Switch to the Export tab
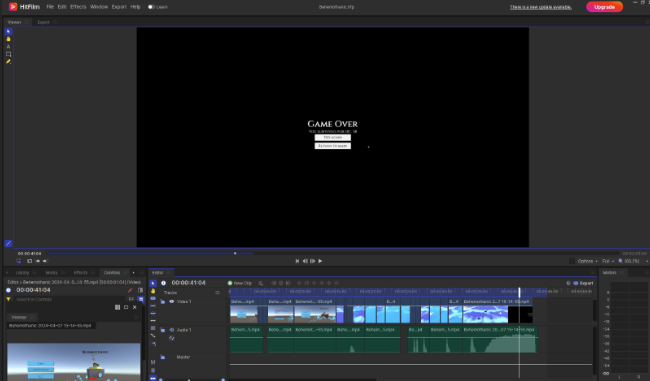This screenshot has height=381, width=650. point(43,22)
